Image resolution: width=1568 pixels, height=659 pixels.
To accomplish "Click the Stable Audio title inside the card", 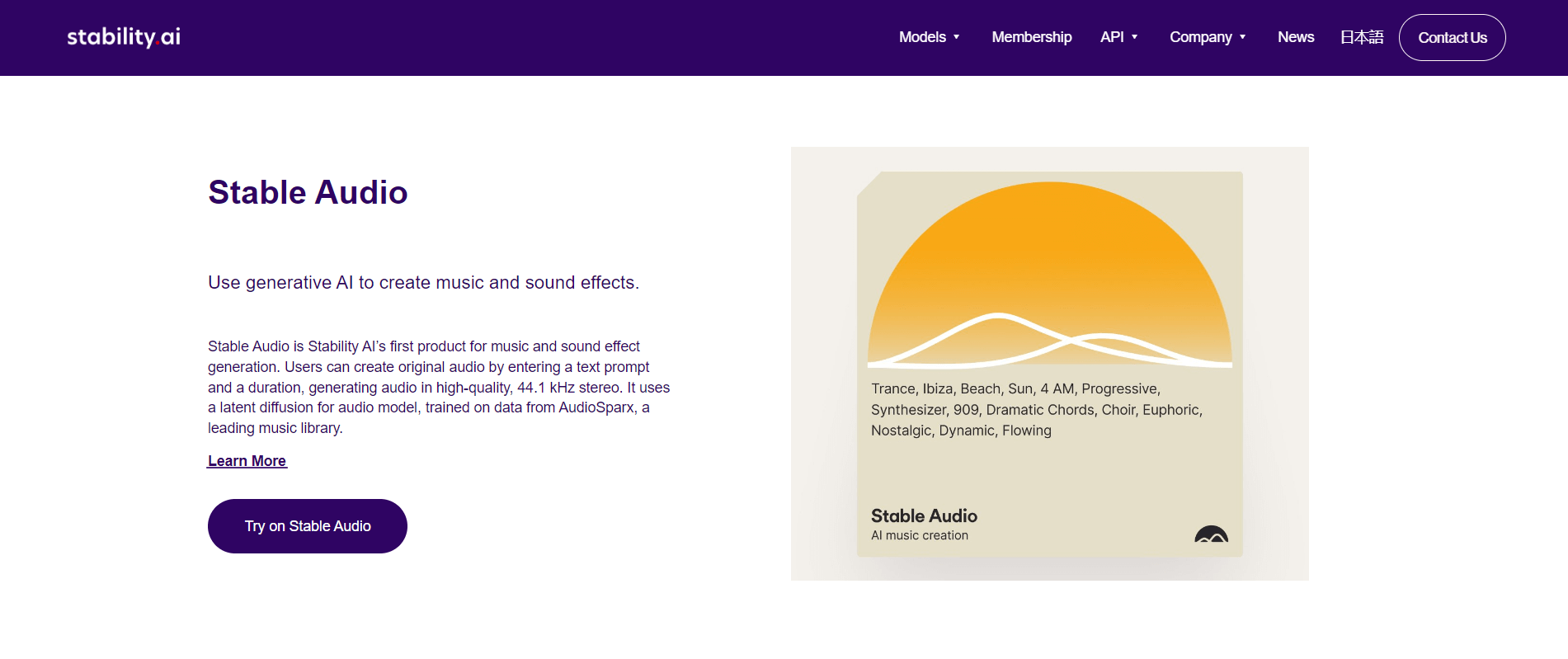I will coord(924,515).
